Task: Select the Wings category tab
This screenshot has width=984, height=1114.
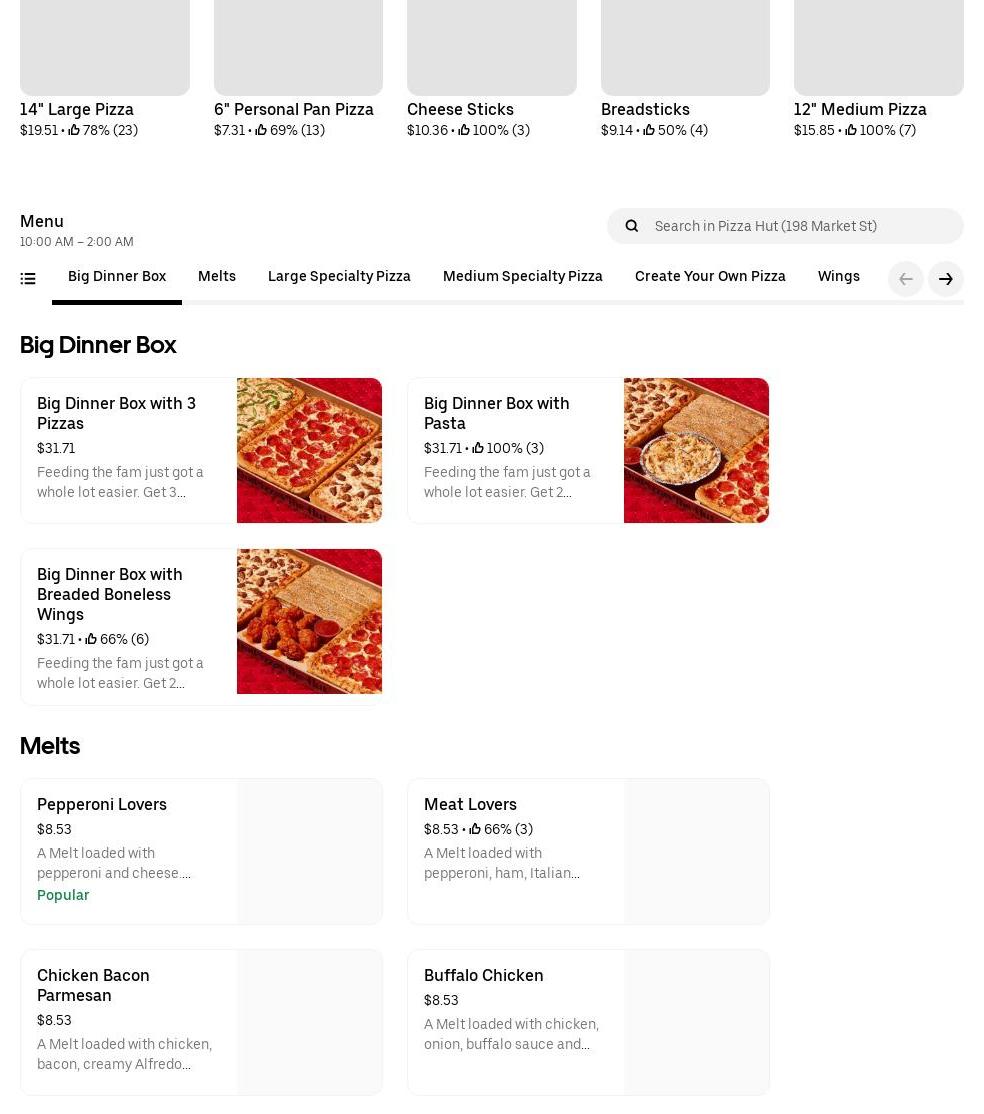Action: 838,277
